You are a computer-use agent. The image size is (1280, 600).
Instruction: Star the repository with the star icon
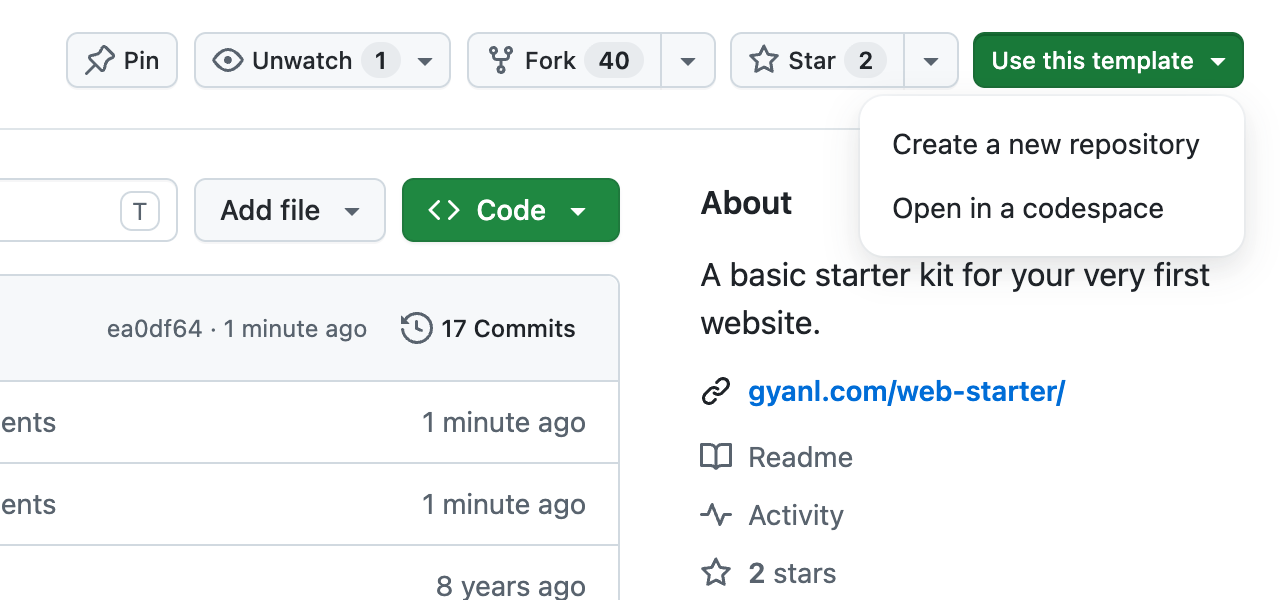(764, 61)
